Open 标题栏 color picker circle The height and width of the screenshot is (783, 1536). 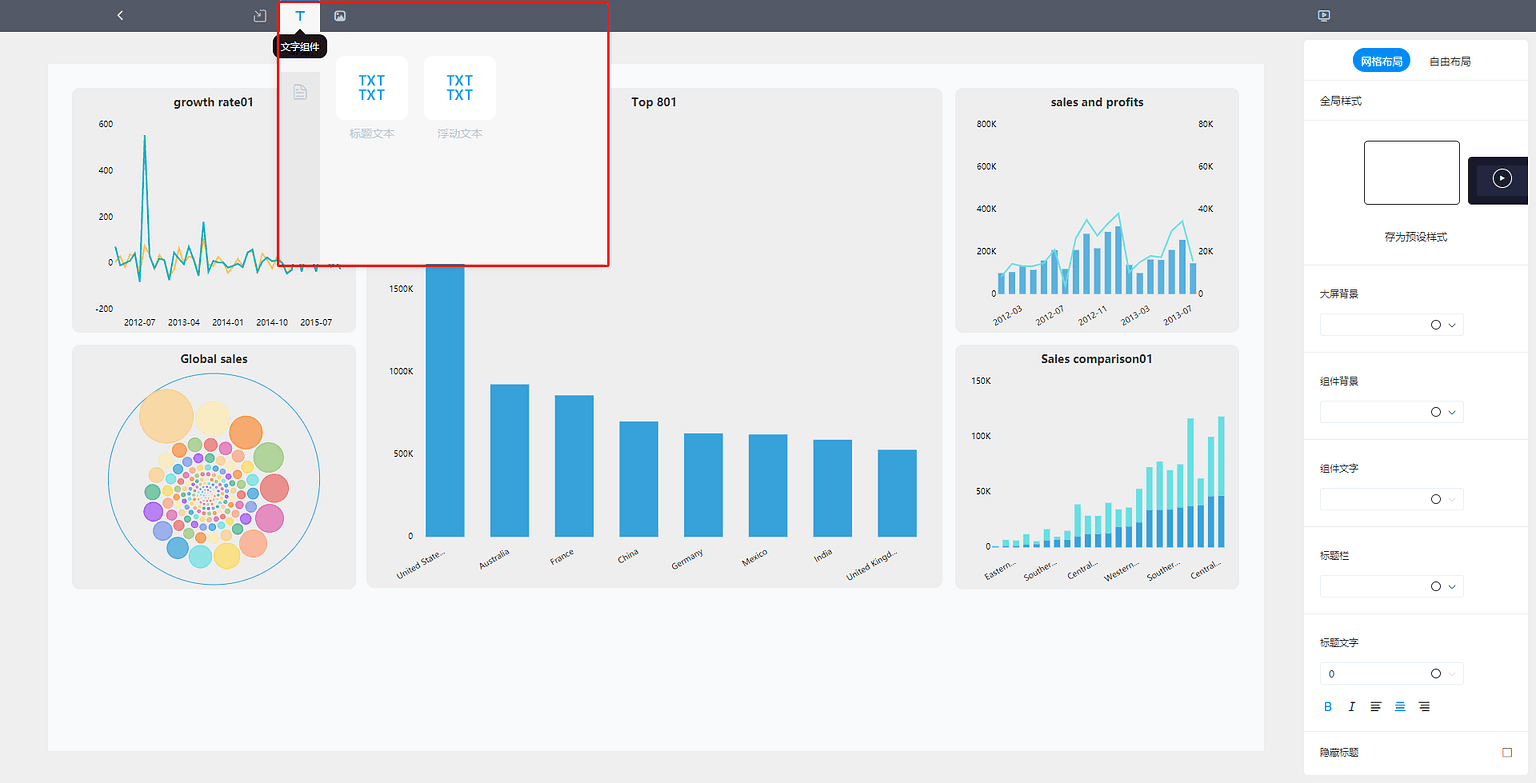1436,586
